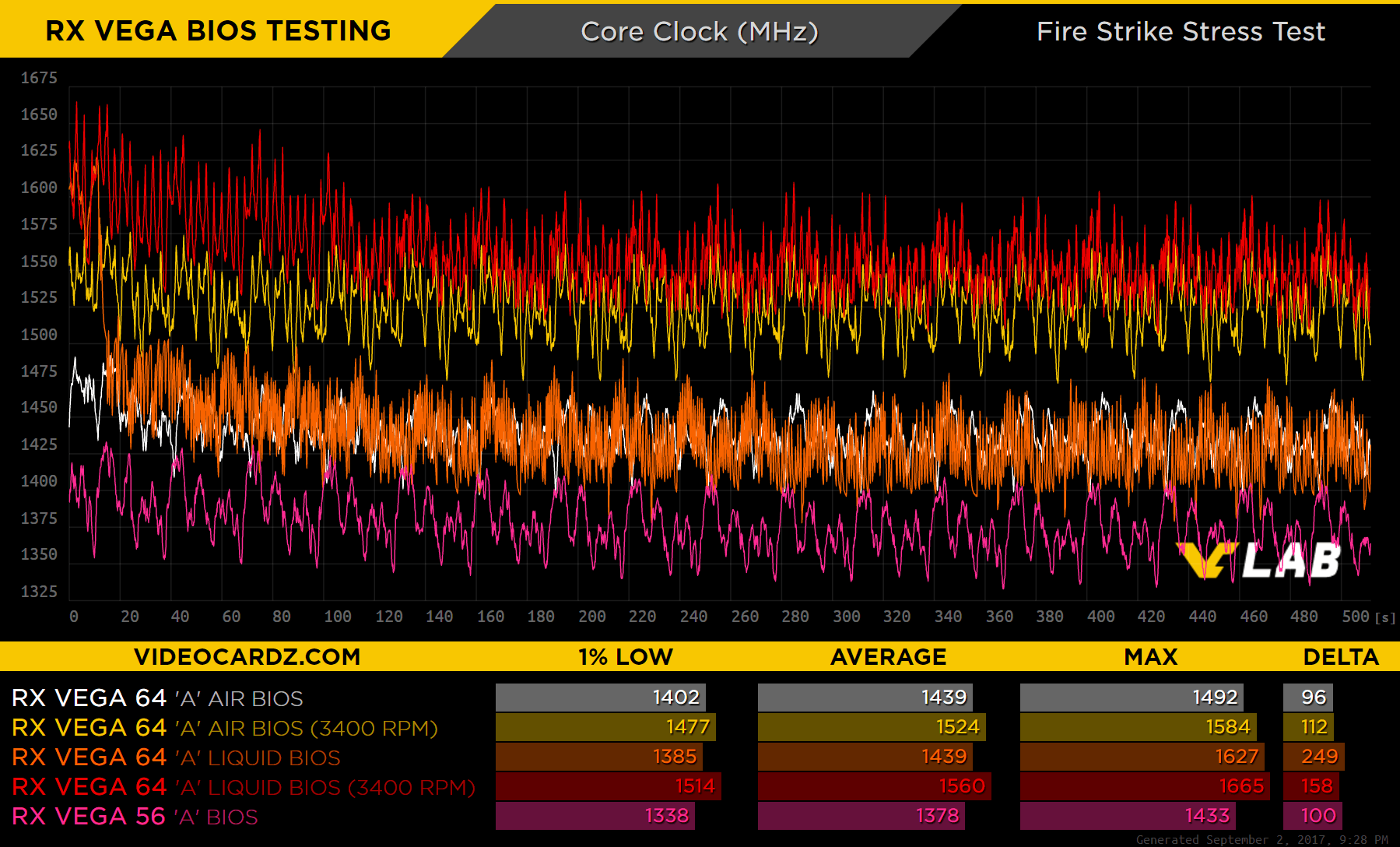The width and height of the screenshot is (1400, 847).
Task: Select the 1% low value 1385
Action: [675, 757]
